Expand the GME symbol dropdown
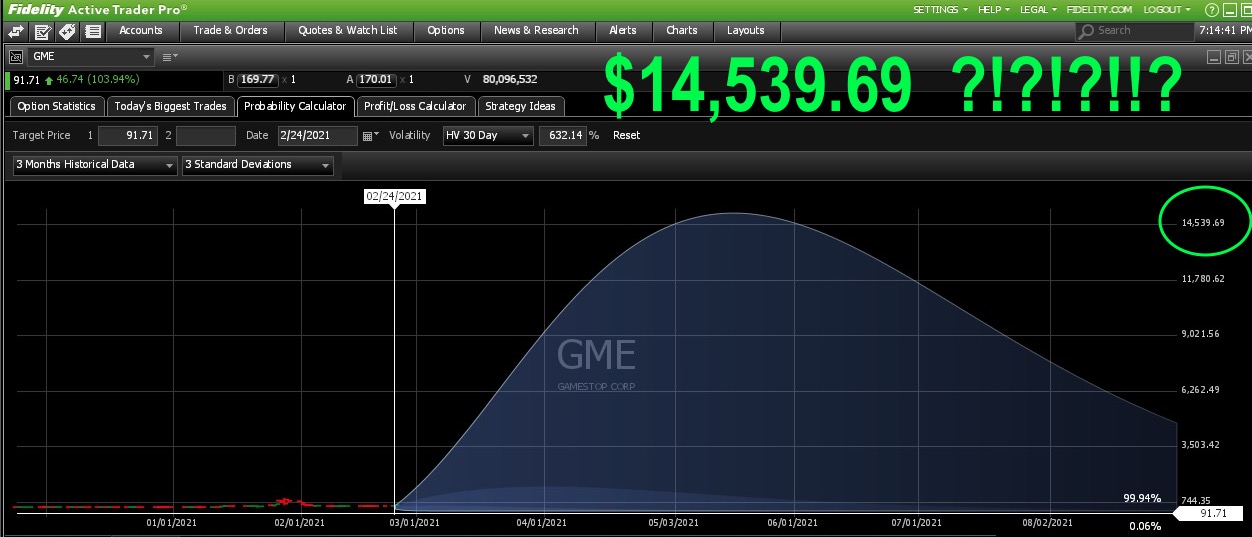 pos(146,57)
